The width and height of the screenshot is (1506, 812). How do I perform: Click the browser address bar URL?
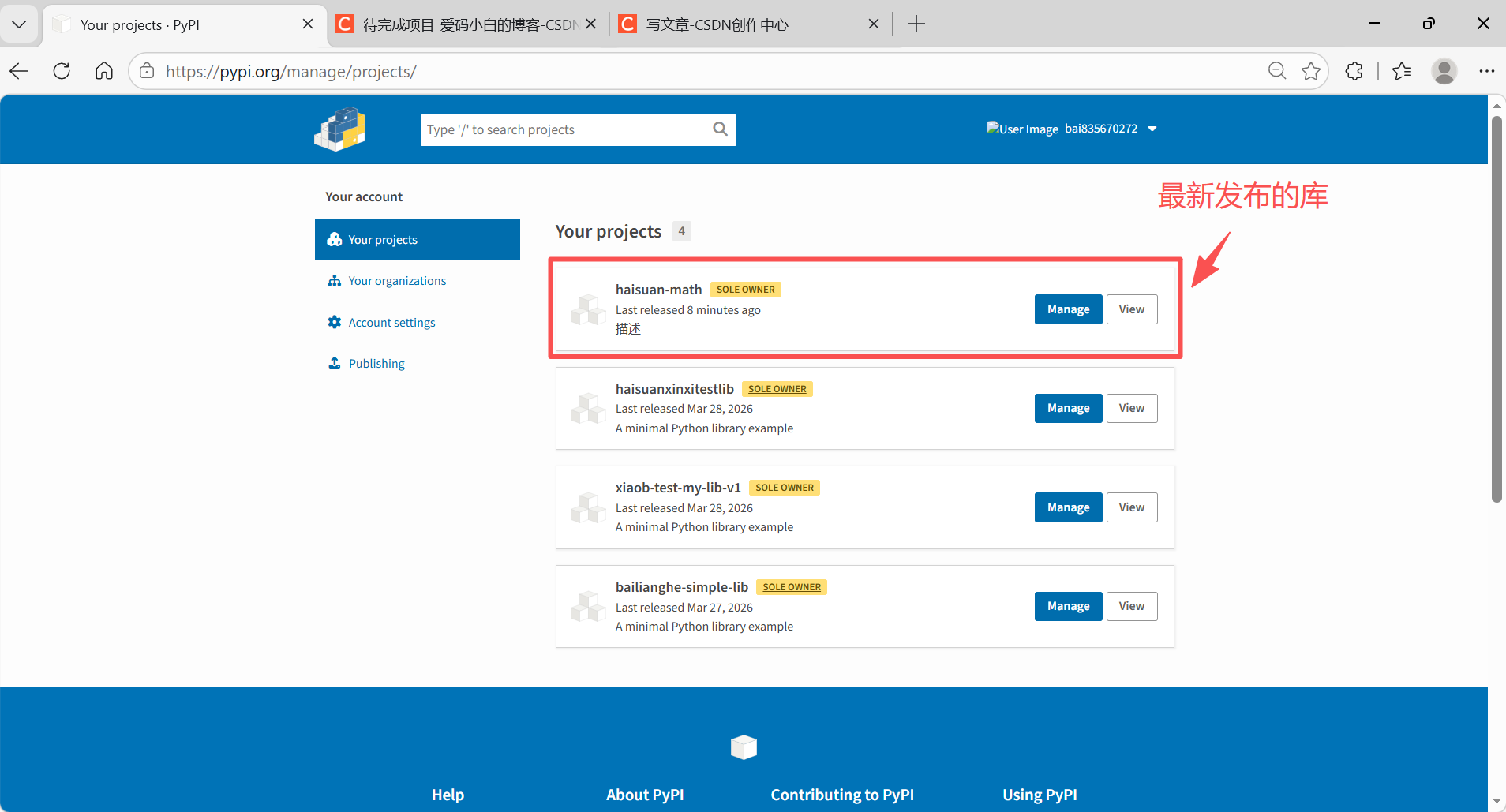pyautogui.click(x=290, y=72)
